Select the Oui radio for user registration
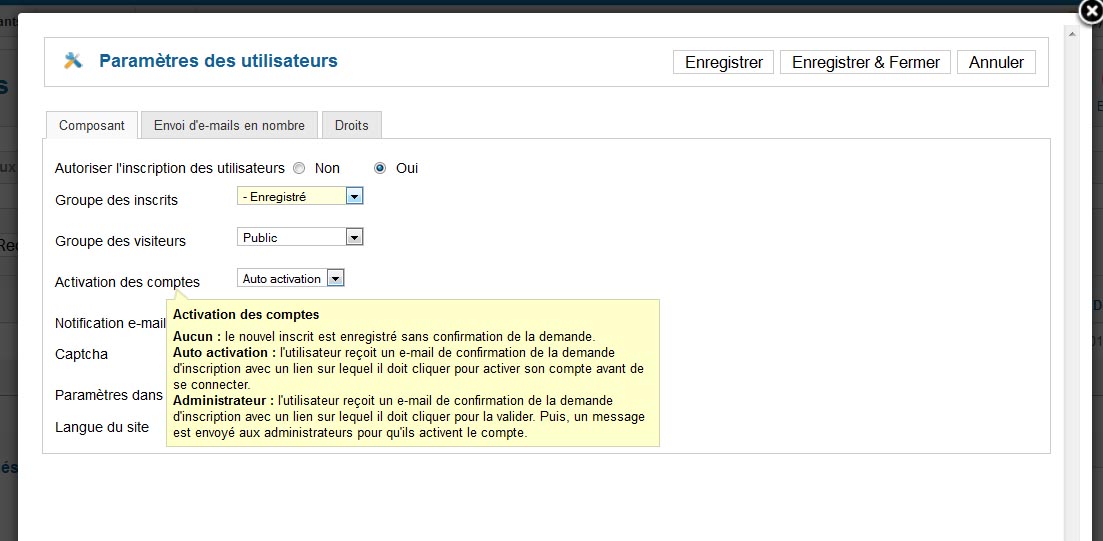The image size is (1103, 541). click(x=381, y=168)
